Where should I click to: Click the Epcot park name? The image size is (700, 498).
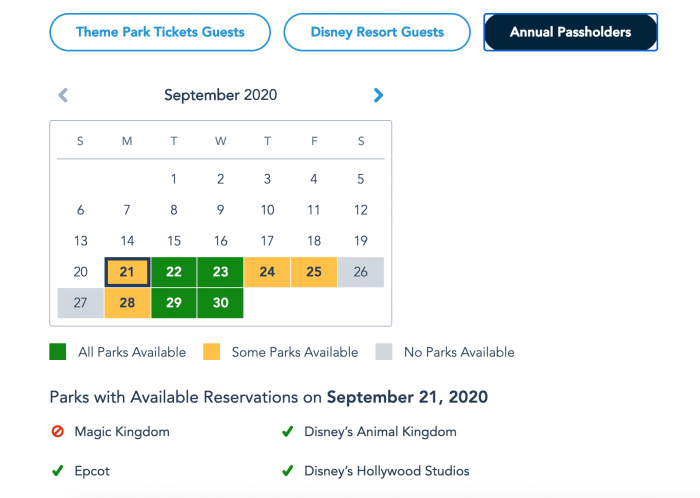pos(92,471)
